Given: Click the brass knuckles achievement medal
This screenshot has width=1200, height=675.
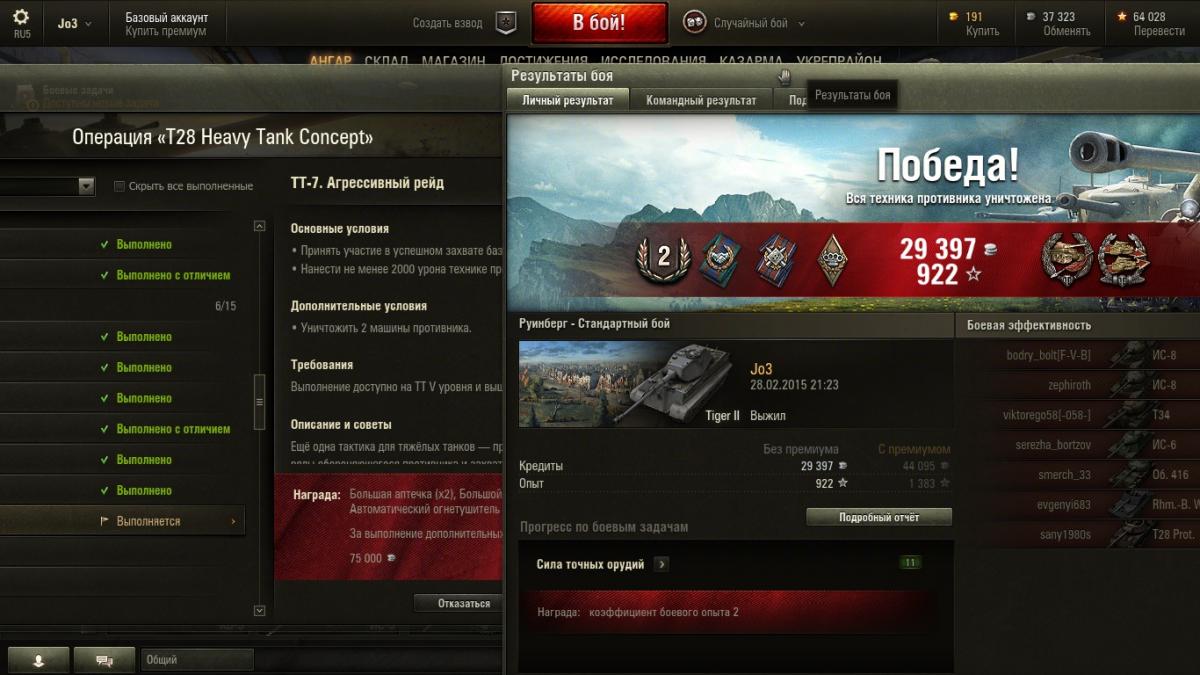Looking at the screenshot, I should pyautogui.click(x=832, y=259).
